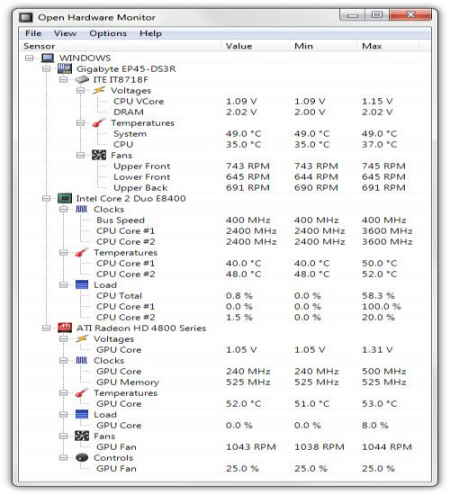Screen dimensions: 450x495
Task: Collapse ITE Voltages group
Action: 80,90
